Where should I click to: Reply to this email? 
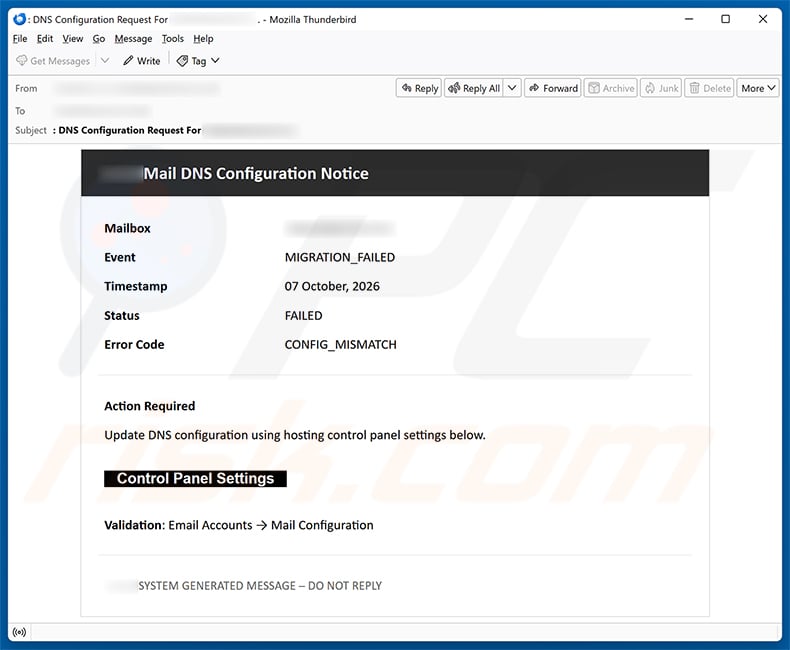pyautogui.click(x=419, y=88)
